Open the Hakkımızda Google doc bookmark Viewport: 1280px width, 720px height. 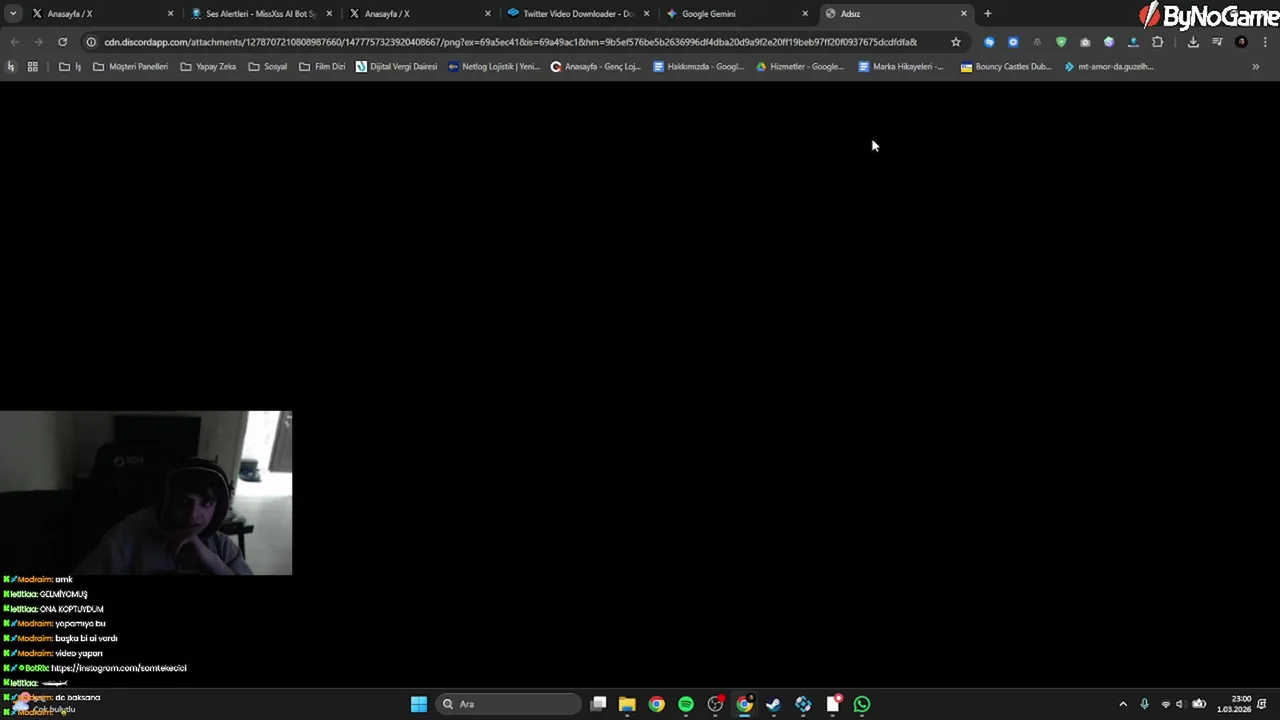tap(698, 67)
